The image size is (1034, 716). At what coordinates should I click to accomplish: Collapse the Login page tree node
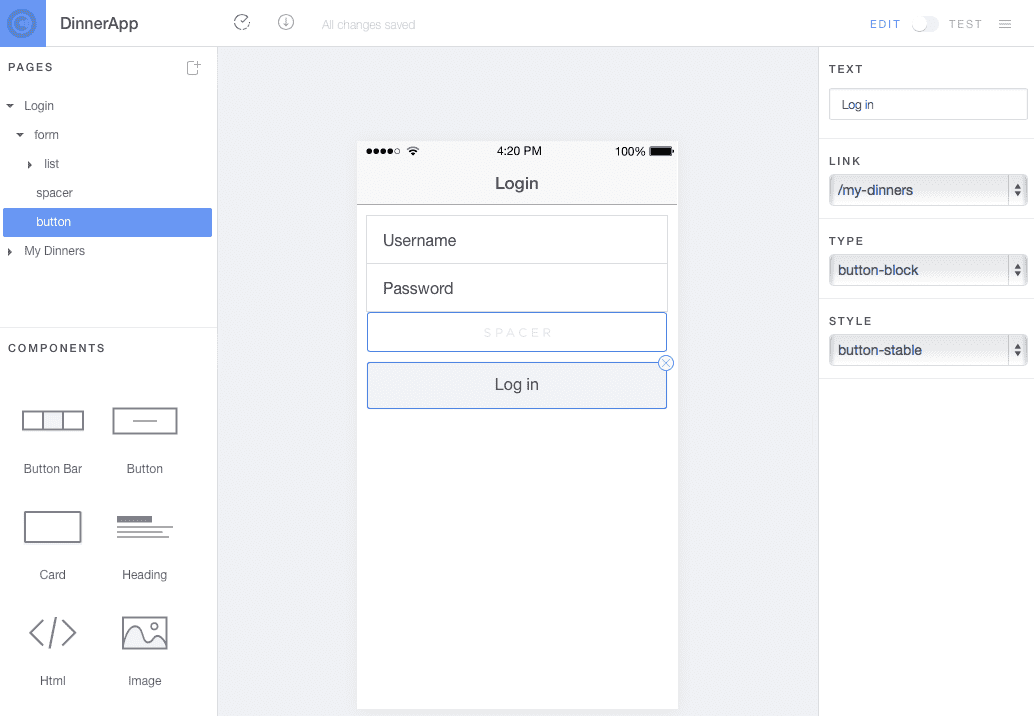tap(10, 105)
